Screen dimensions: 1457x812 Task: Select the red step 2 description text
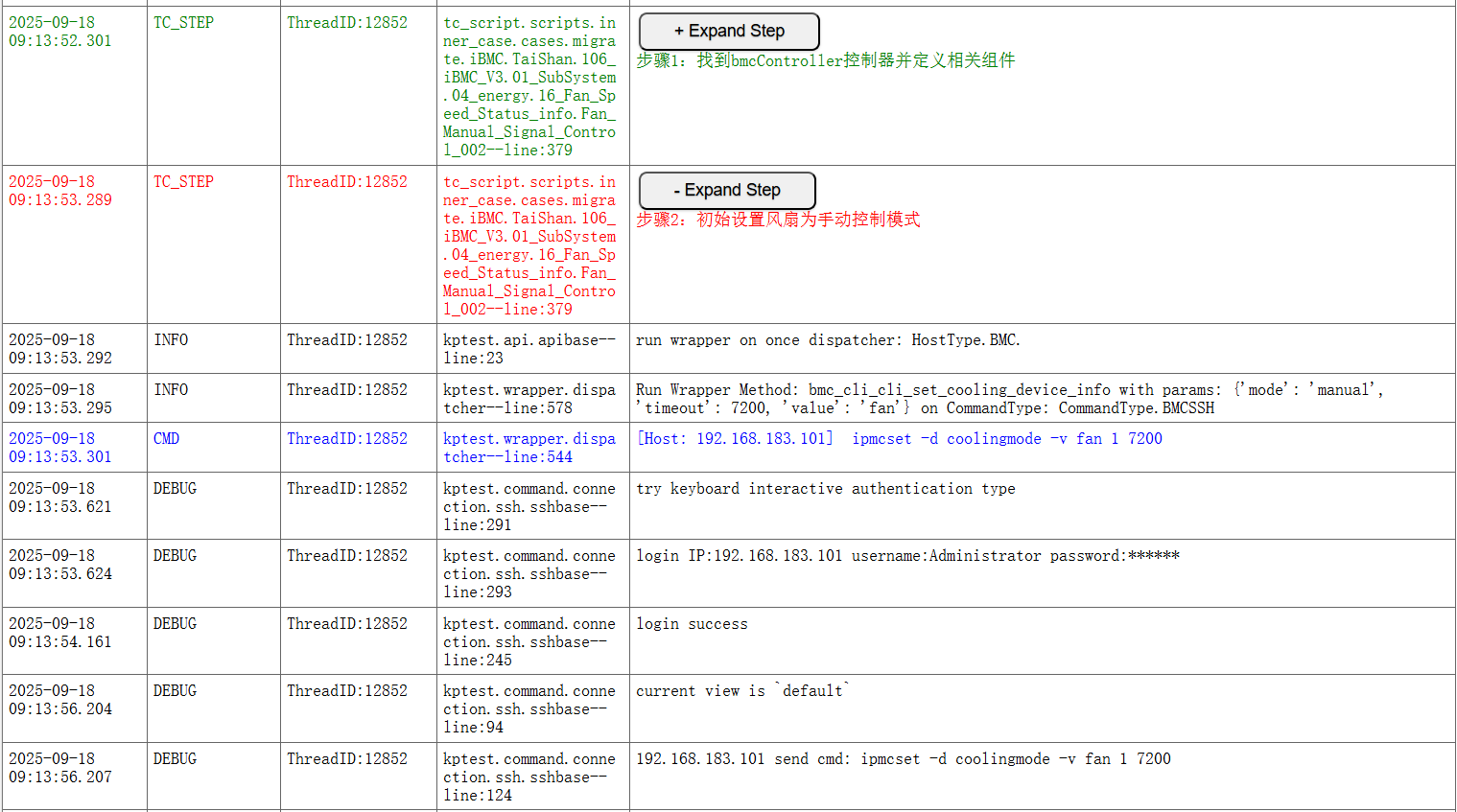coord(777,220)
